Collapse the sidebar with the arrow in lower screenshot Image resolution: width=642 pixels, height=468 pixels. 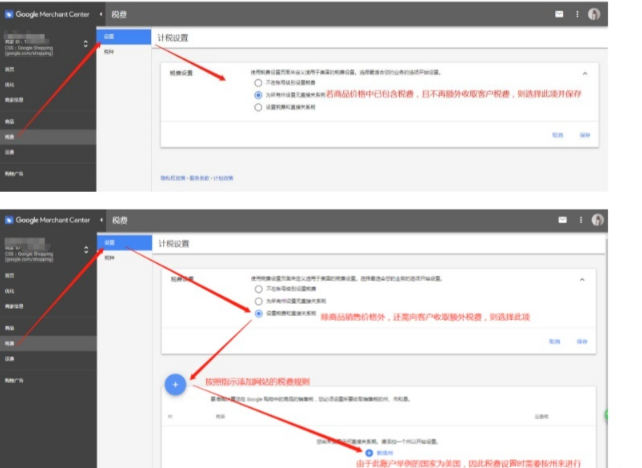coord(101,220)
